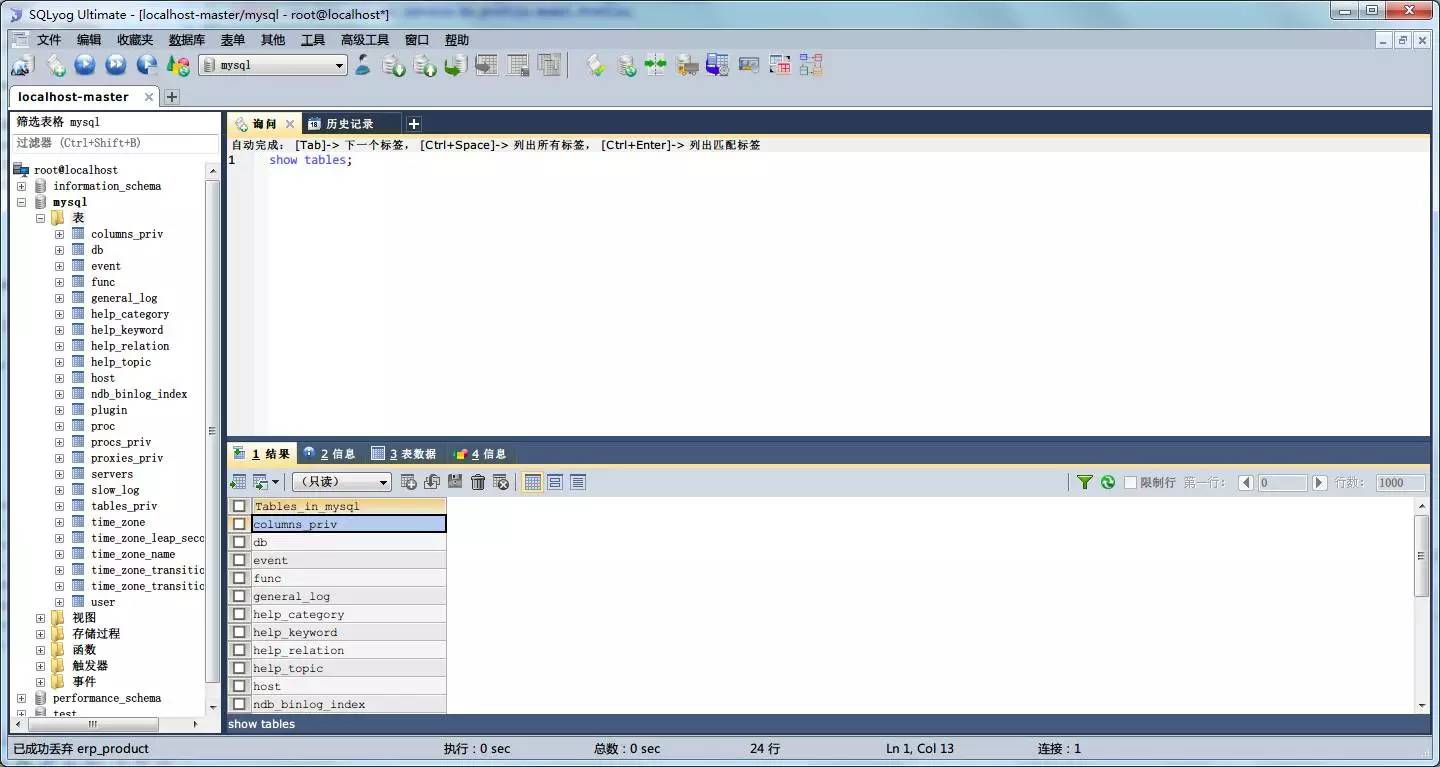Click the schema designer icon
Screen dimensions: 1440x767
tap(811, 65)
